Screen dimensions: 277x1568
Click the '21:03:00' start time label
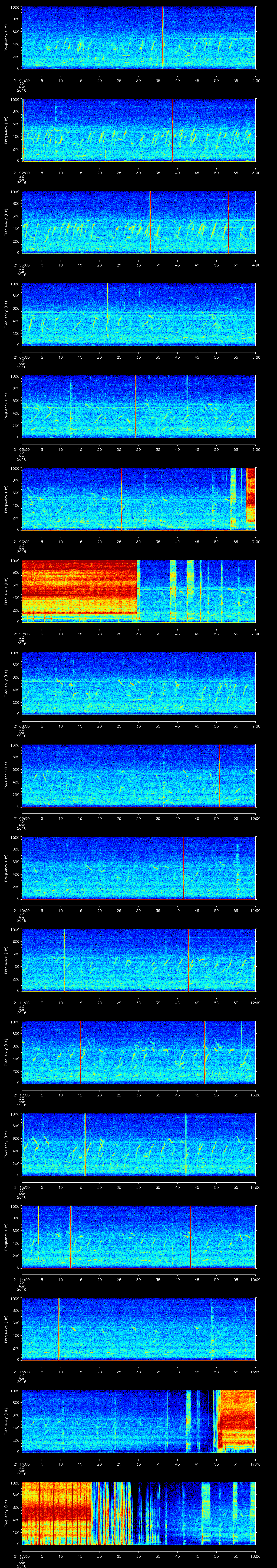(21, 265)
